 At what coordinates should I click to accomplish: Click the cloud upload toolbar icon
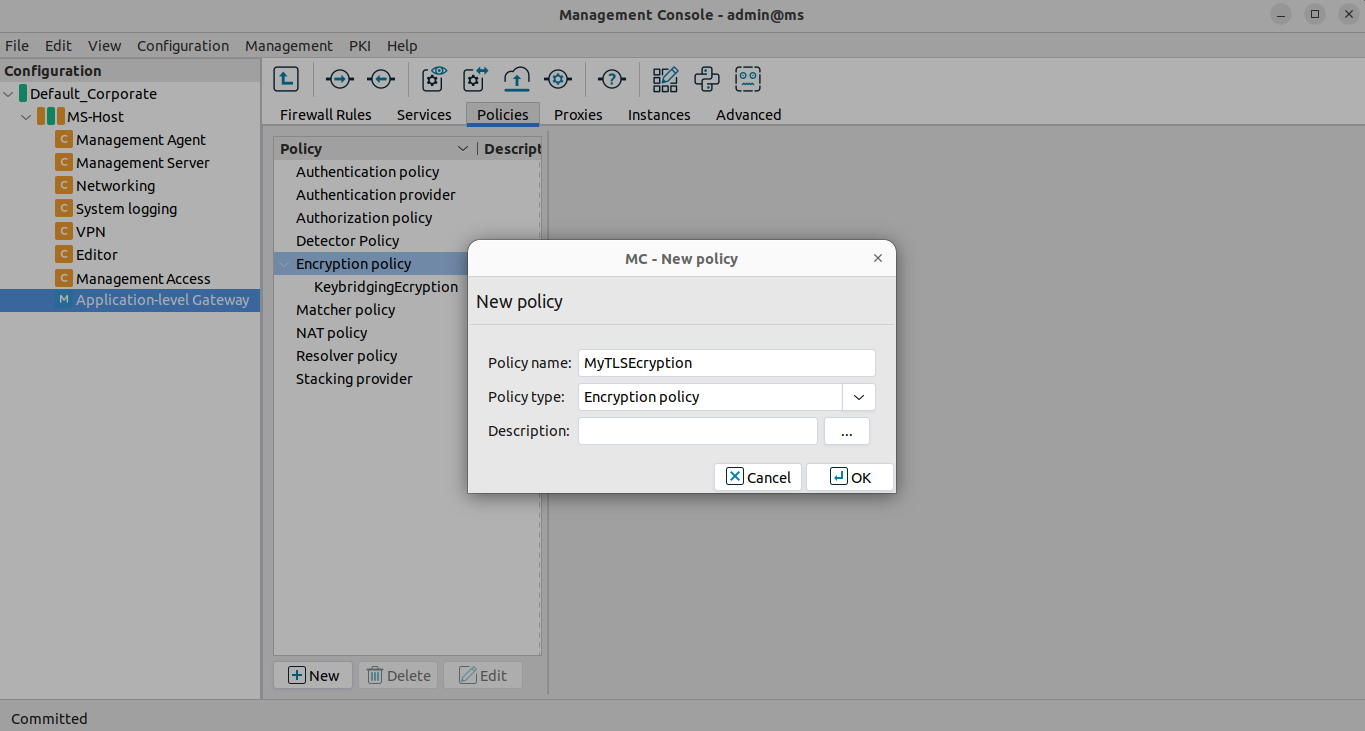point(516,79)
